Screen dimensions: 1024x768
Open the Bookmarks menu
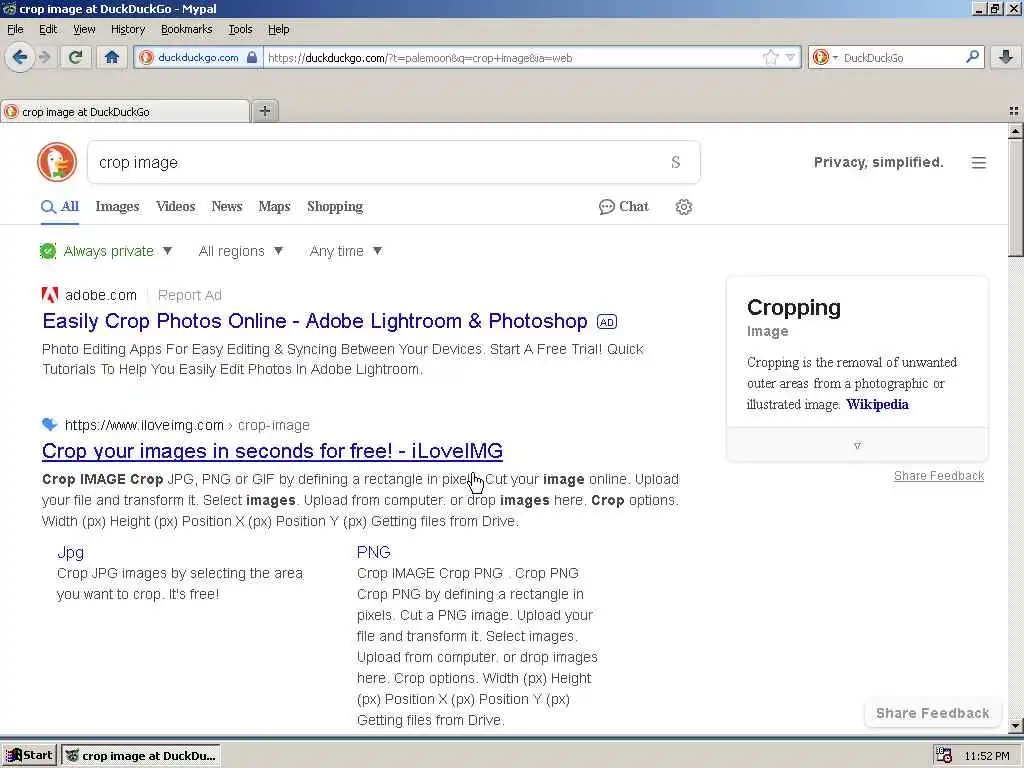point(187,29)
